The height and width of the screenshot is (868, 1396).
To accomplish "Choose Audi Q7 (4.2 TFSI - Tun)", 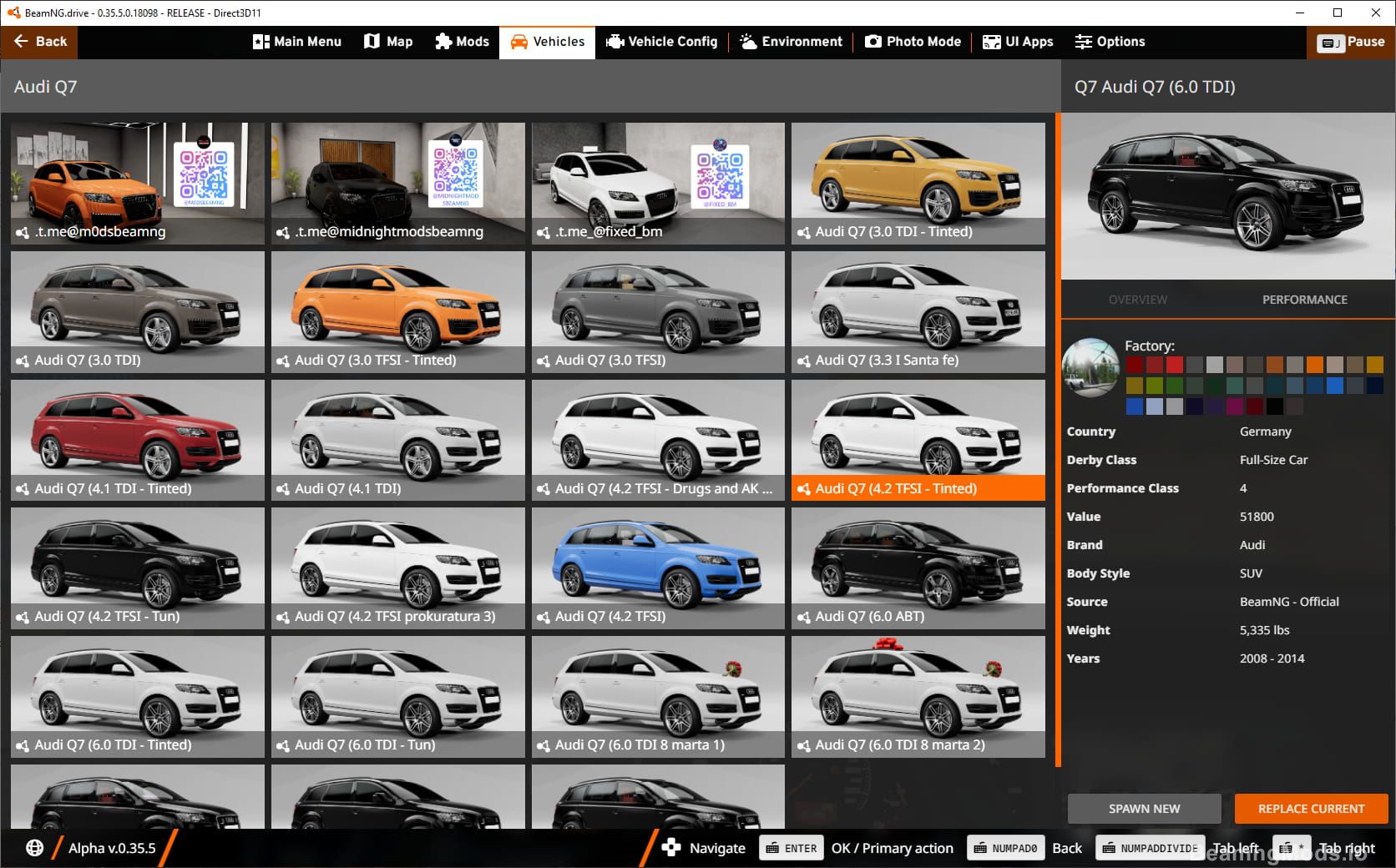I will tap(138, 568).
